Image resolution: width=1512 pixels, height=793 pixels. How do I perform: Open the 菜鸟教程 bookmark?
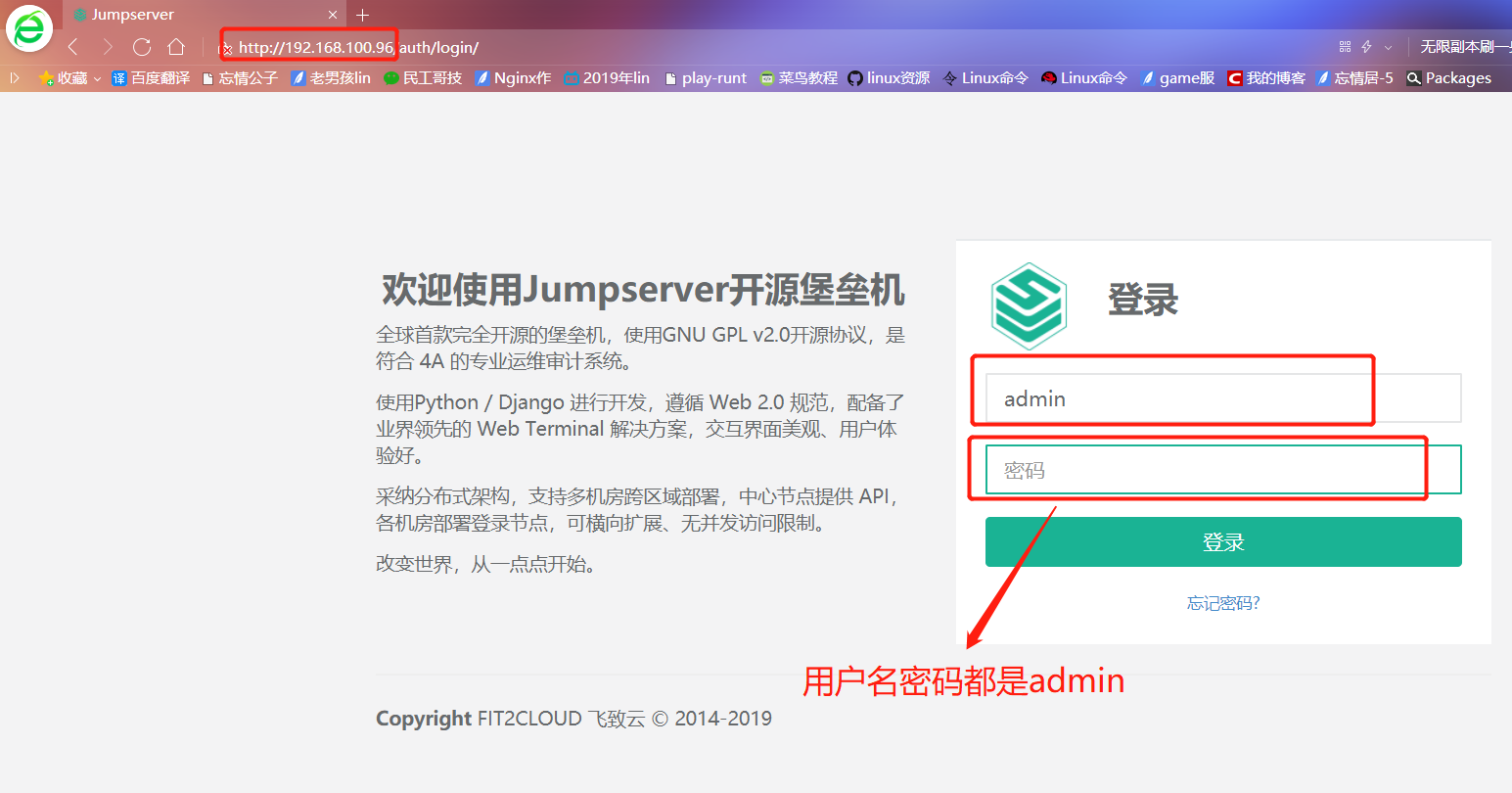click(x=799, y=77)
